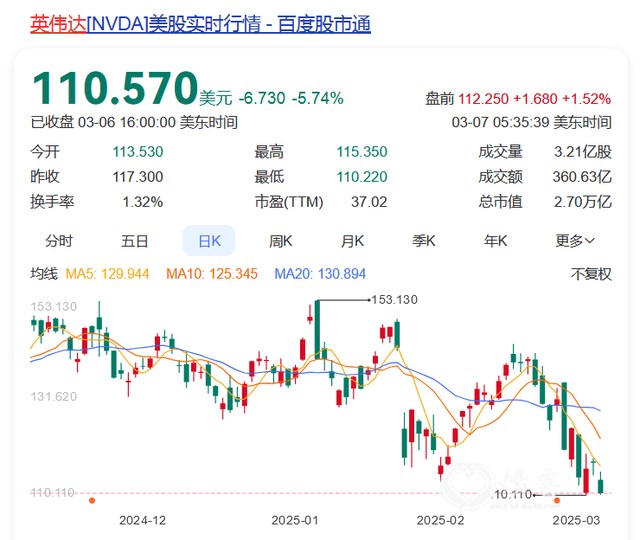Click the MA10: 125.345 indicator label

pyautogui.click(x=212, y=274)
